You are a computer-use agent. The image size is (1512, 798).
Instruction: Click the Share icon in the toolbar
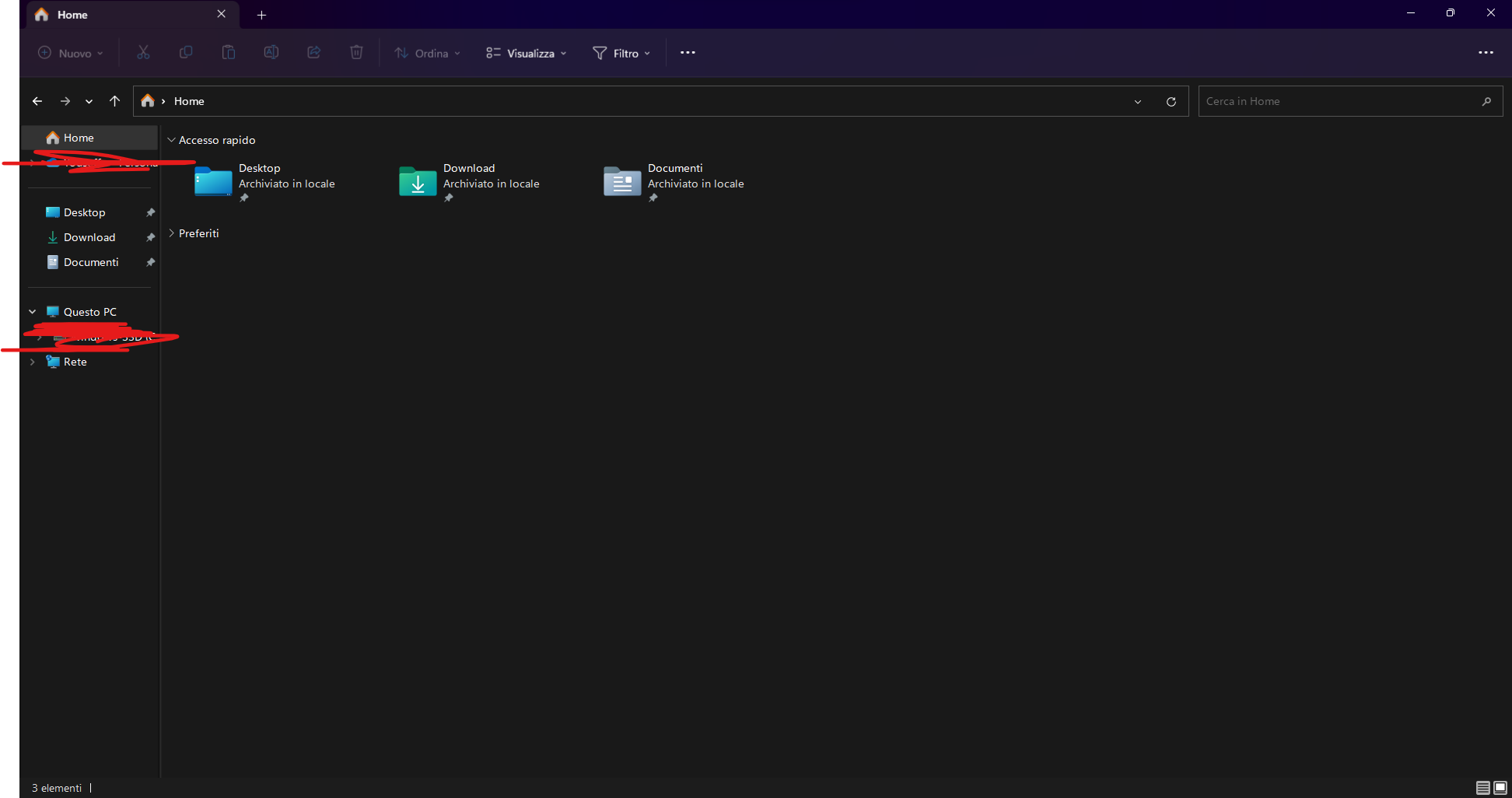(313, 52)
